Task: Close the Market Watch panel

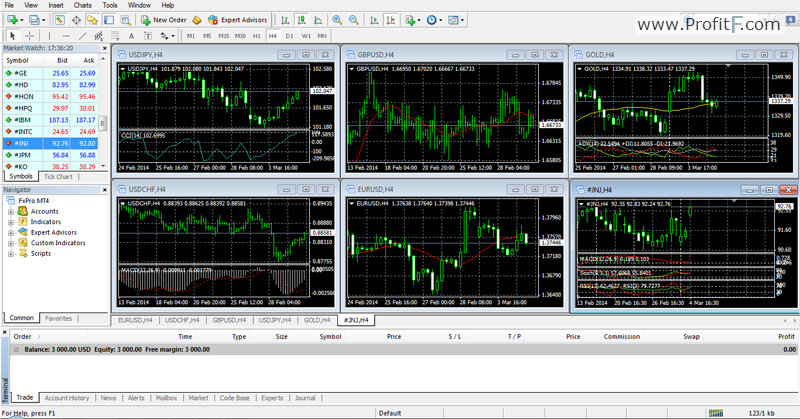Action: pos(105,48)
